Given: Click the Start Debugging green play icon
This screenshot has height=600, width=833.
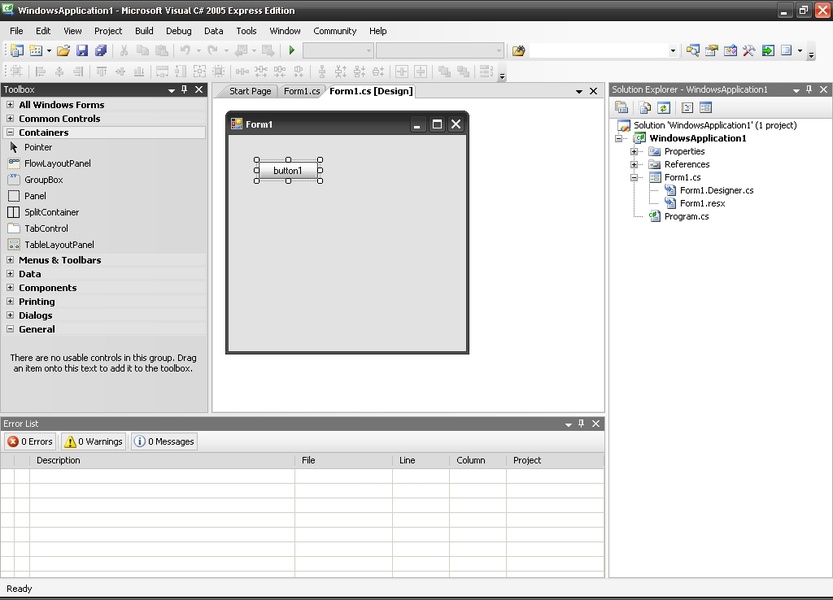Looking at the screenshot, I should tap(292, 50).
